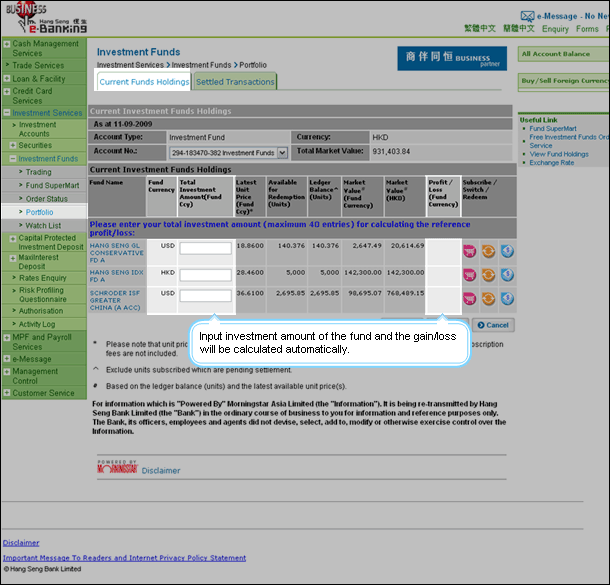Select Watch List in sidebar
Image resolution: width=610 pixels, height=585 pixels.
43,226
